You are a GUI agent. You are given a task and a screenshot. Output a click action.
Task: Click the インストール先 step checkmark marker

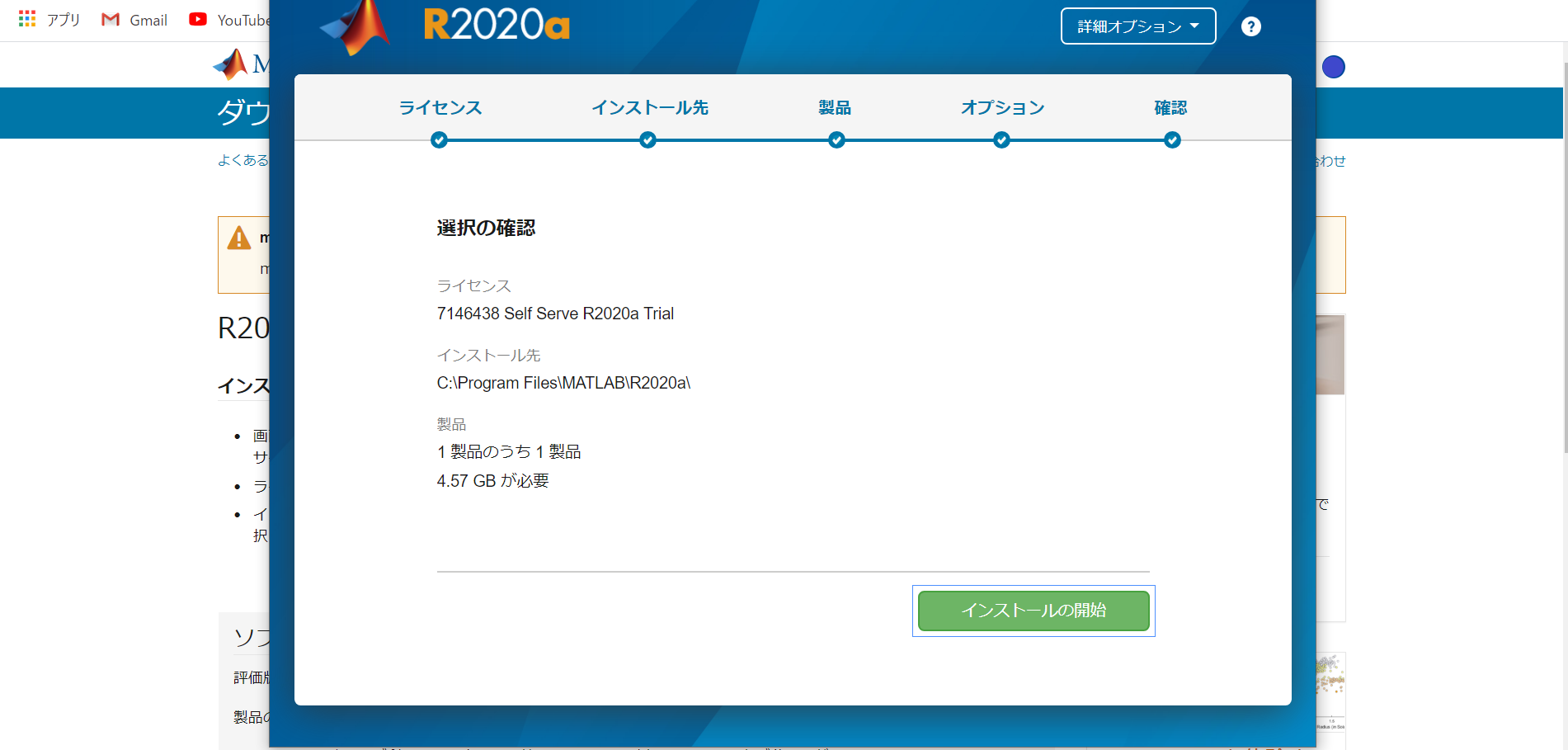[648, 140]
